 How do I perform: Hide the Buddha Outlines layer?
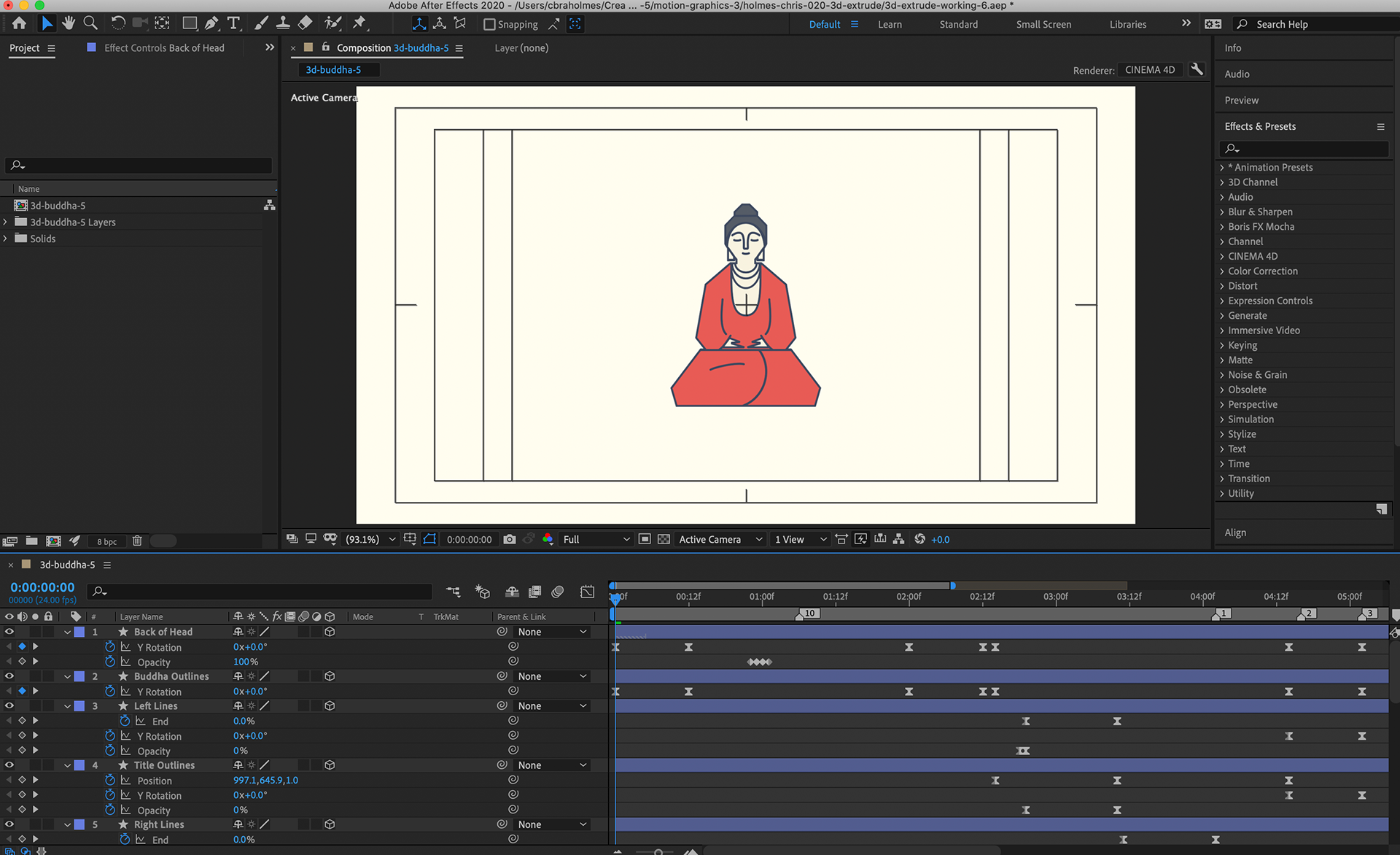9,676
